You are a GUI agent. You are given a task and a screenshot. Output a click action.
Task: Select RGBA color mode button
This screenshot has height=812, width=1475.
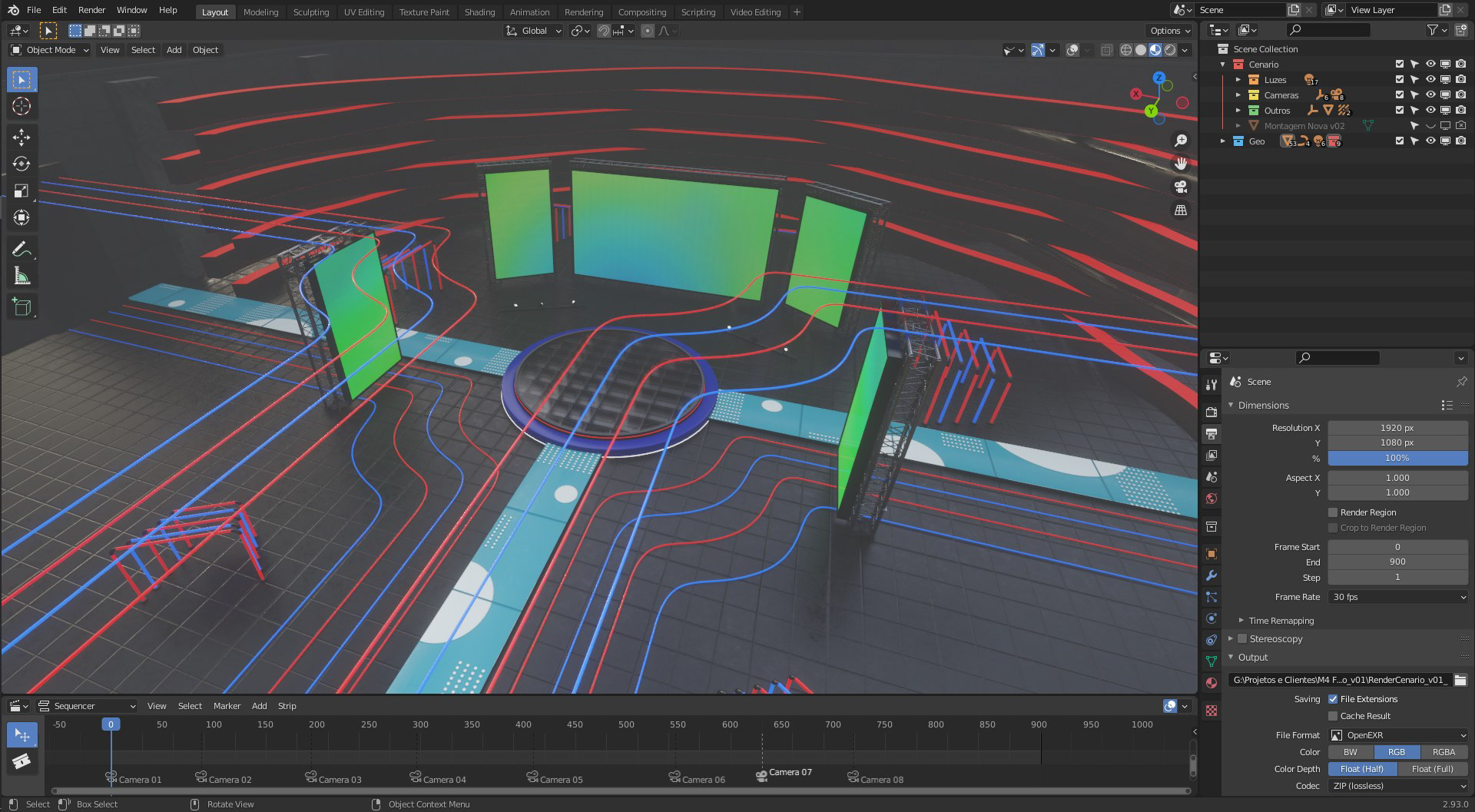pos(1443,752)
